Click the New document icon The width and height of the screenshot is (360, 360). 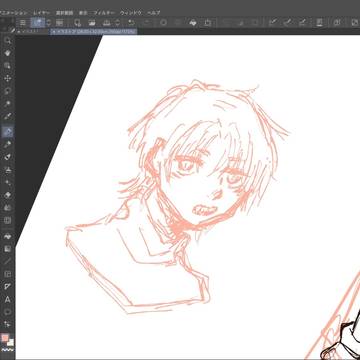tap(78, 23)
